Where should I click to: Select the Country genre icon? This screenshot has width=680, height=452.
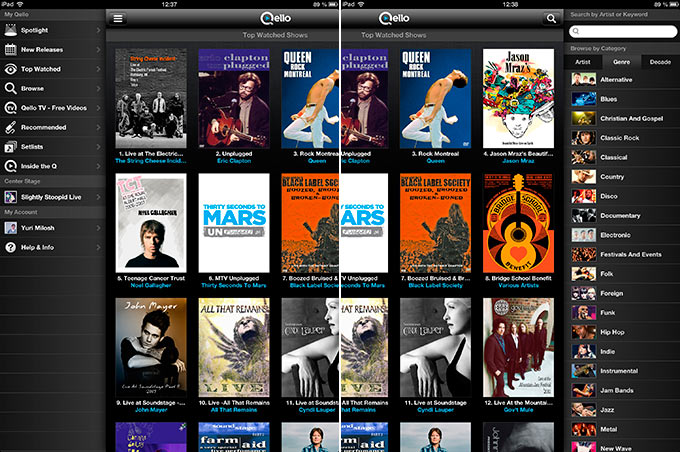[x=583, y=177]
